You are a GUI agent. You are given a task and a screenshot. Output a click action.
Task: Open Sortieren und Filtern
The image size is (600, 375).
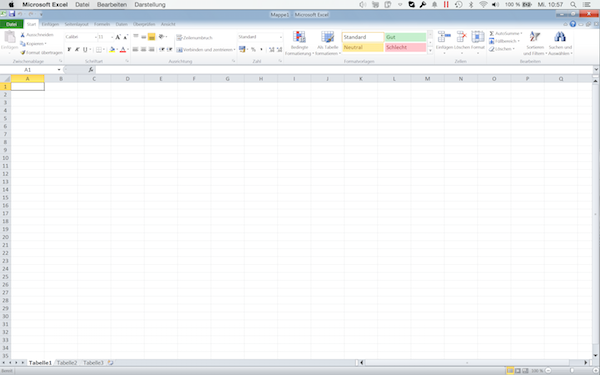click(535, 43)
